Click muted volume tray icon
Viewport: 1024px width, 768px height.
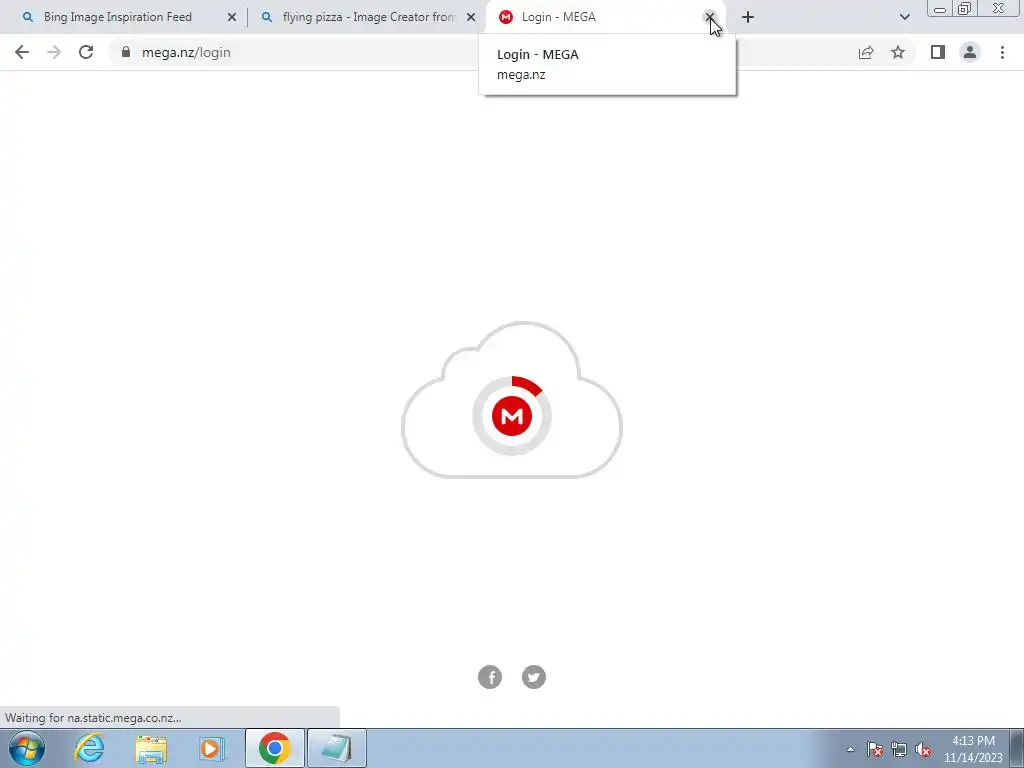point(923,750)
